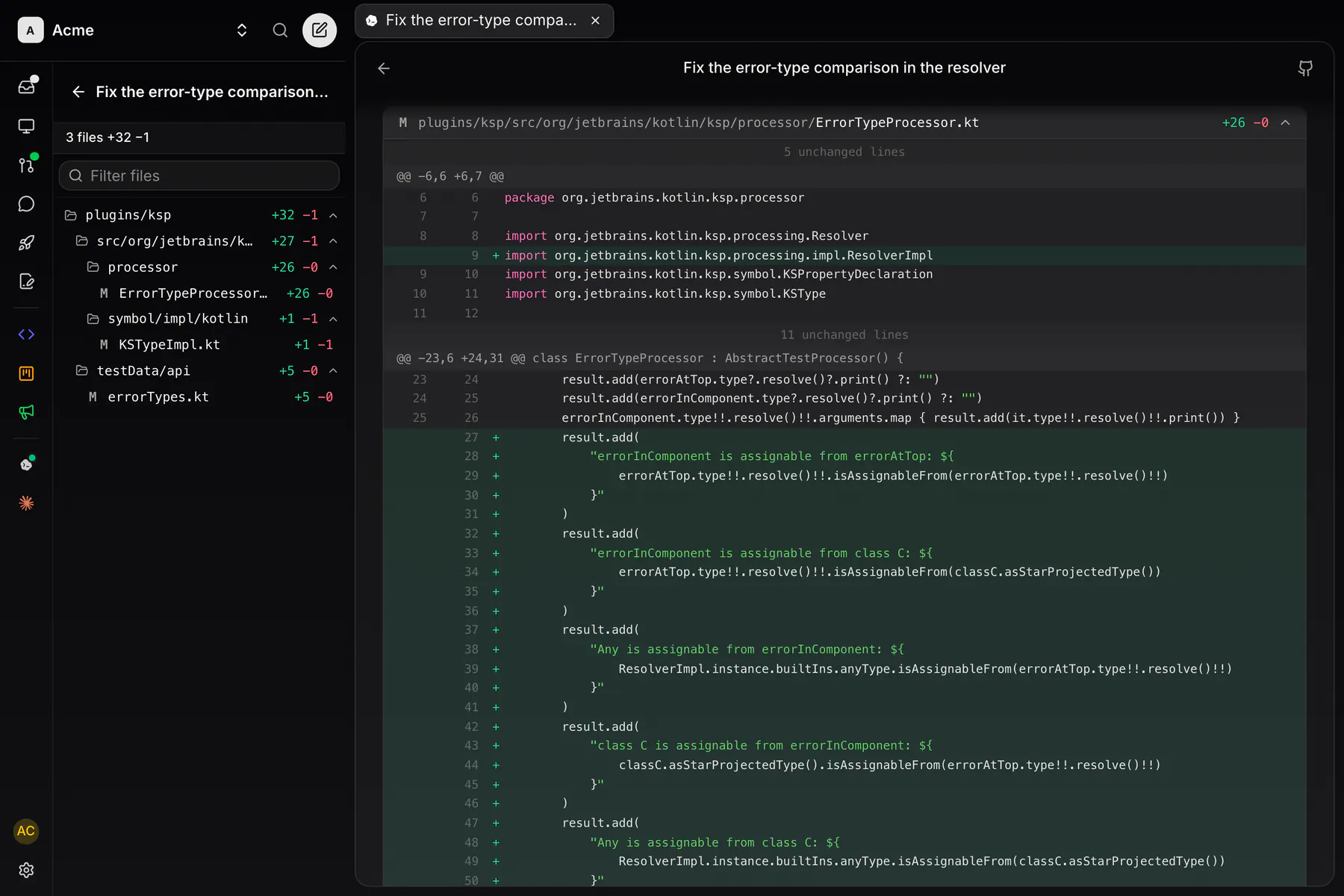The image size is (1344, 896).
Task: Close the Fix the error-type tab
Action: click(x=595, y=20)
